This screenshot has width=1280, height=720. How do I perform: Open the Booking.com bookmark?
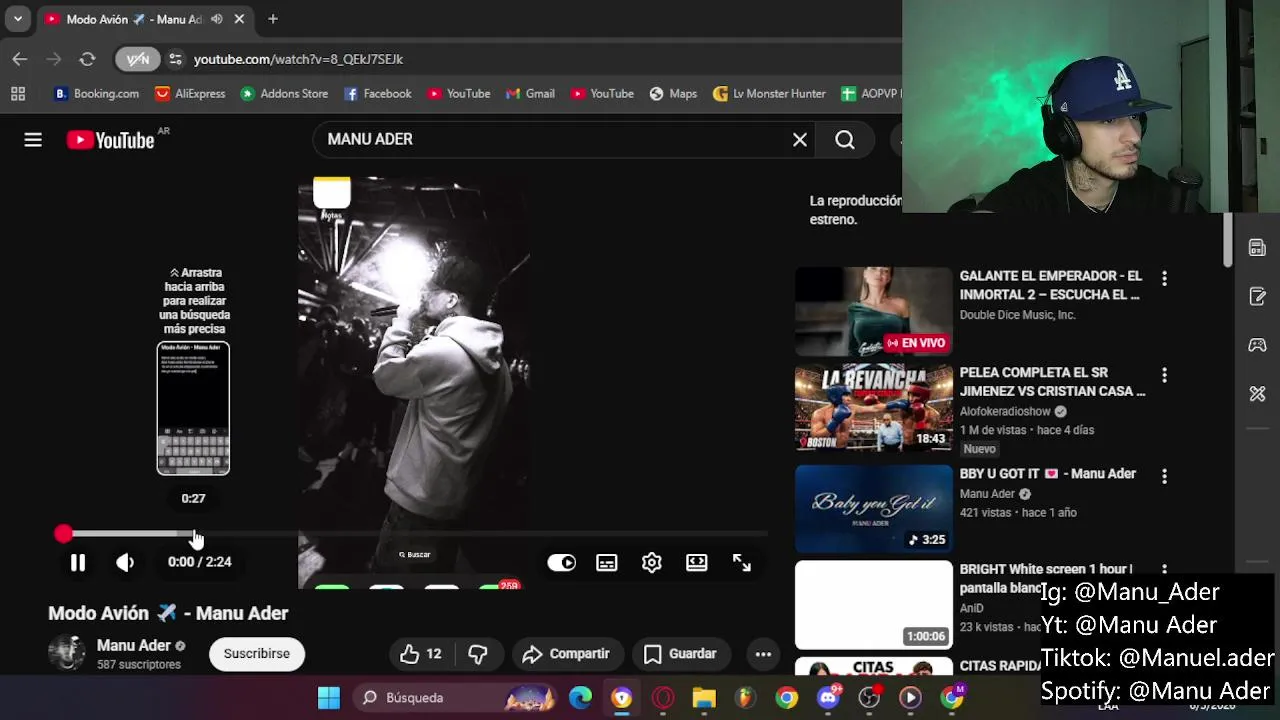pos(96,94)
